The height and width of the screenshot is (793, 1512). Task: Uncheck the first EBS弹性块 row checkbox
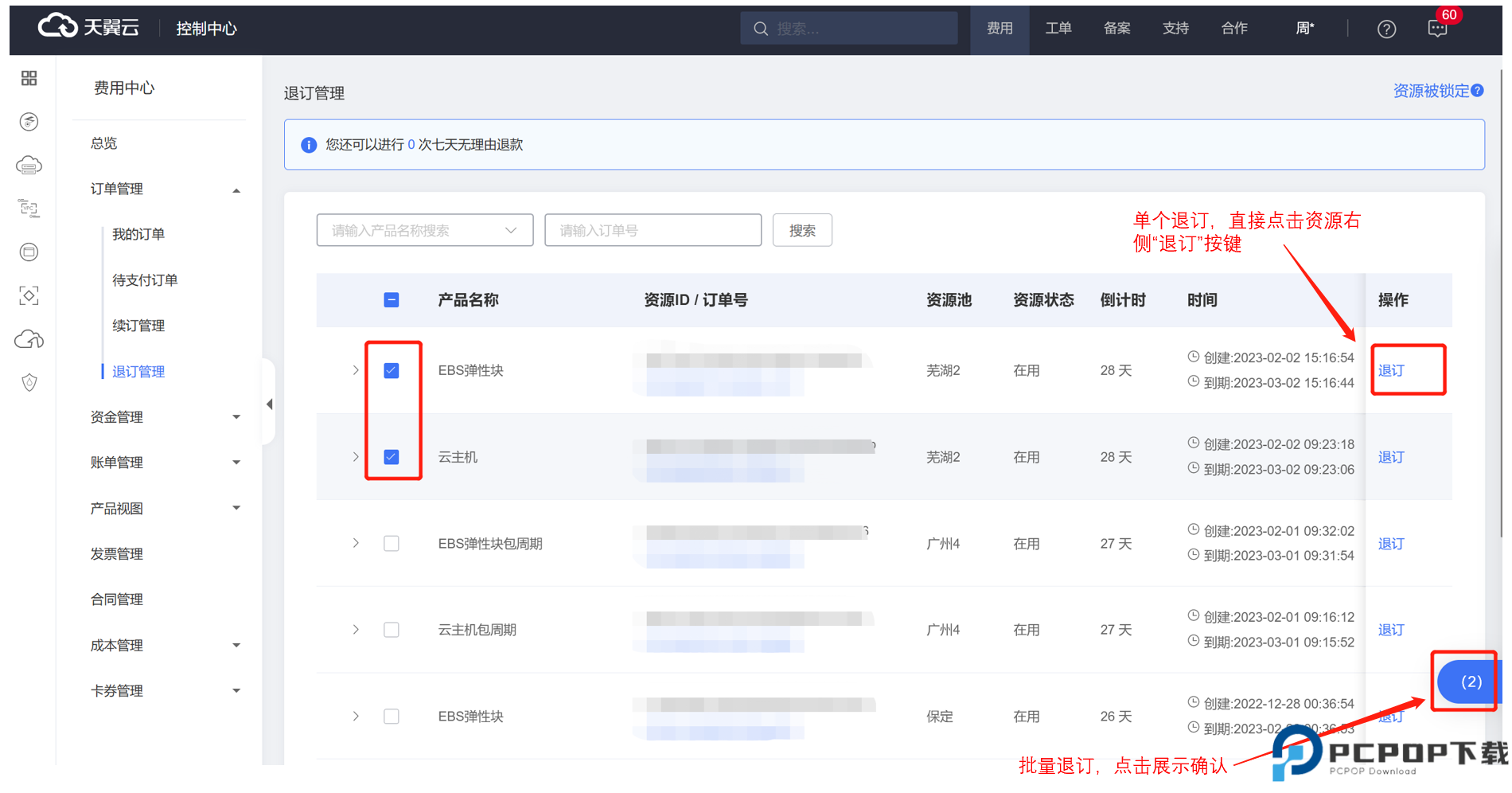[x=392, y=371]
